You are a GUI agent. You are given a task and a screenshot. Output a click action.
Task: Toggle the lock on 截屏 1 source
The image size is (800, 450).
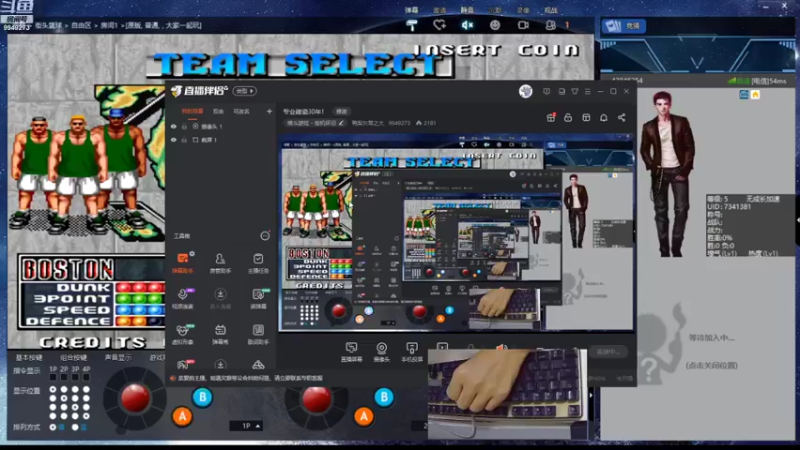[184, 140]
